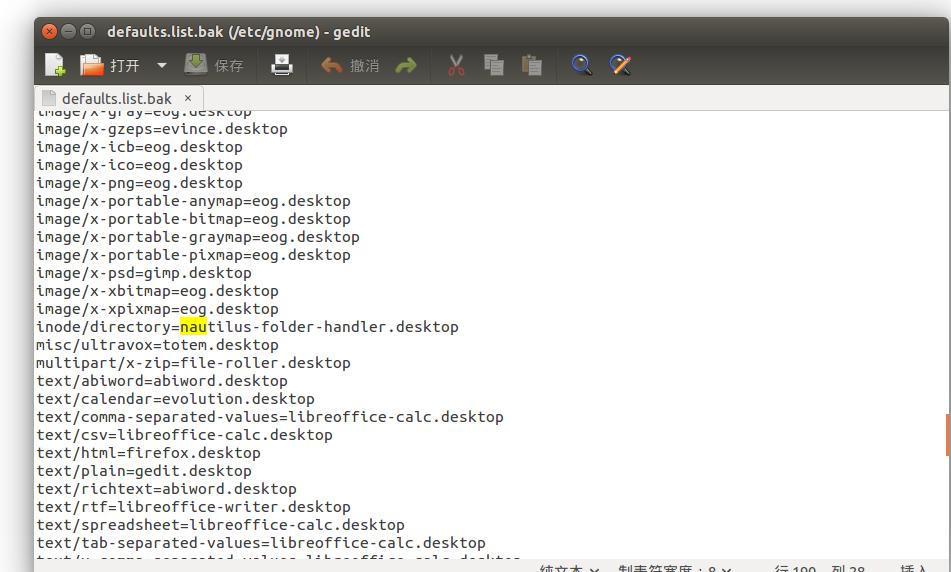
Task: Click line text/comma-separated-values=libreoffice-calc.desktop
Action: [x=270, y=417]
